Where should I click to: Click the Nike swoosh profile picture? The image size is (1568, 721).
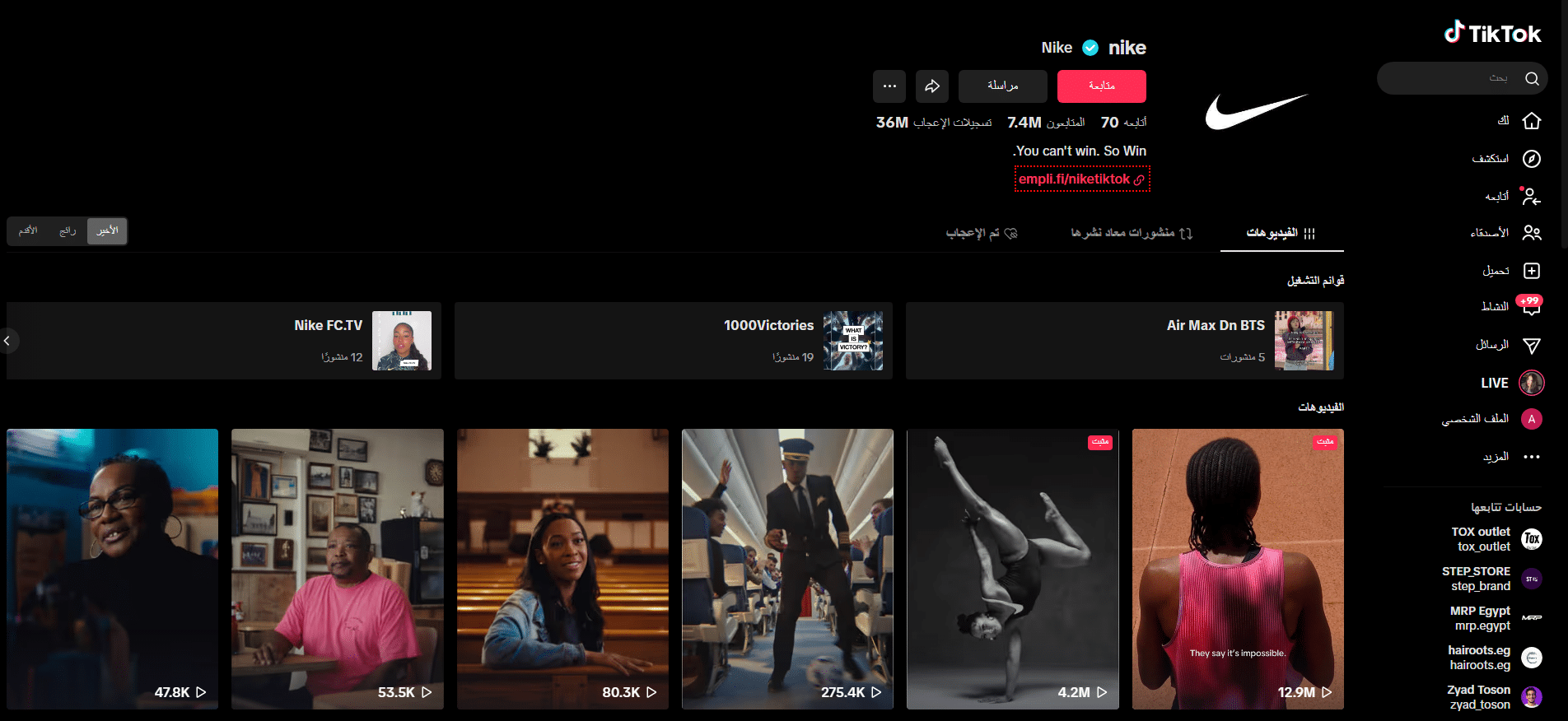(1258, 111)
